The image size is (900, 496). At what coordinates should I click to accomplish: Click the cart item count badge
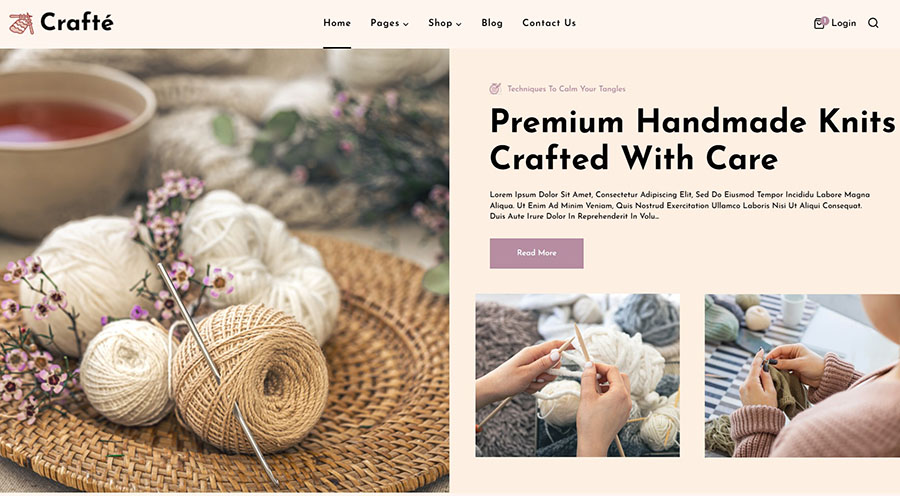pos(825,20)
